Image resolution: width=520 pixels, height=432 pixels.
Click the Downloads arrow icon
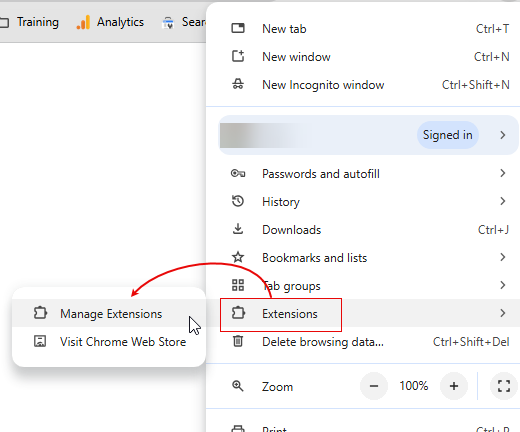(238, 229)
